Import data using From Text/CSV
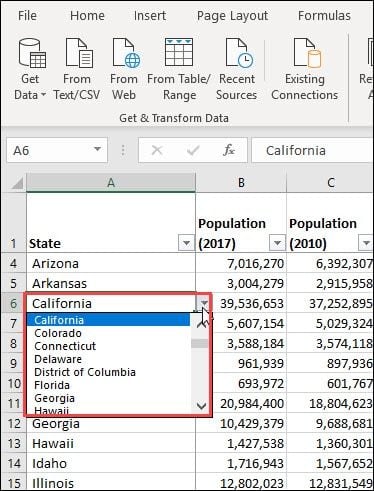The width and height of the screenshot is (374, 491). [79, 53]
